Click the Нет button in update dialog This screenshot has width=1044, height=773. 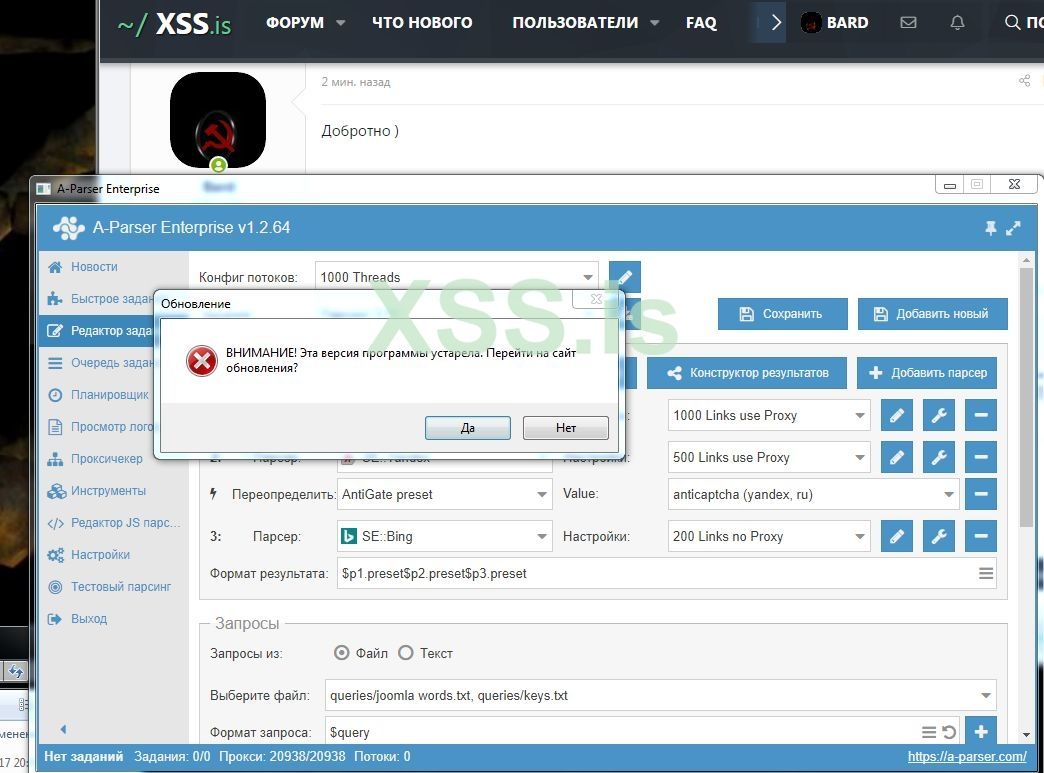point(565,427)
